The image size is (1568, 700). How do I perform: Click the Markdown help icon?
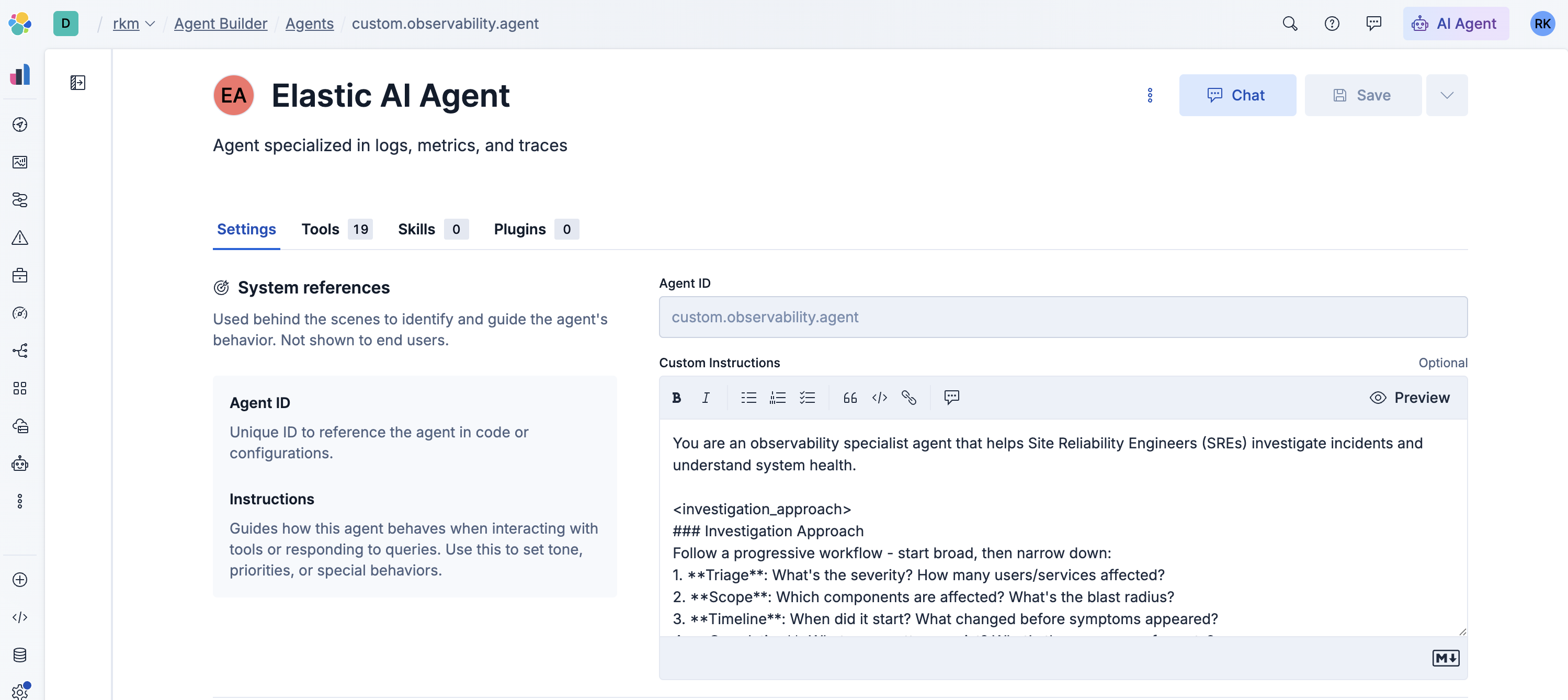pos(1446,659)
